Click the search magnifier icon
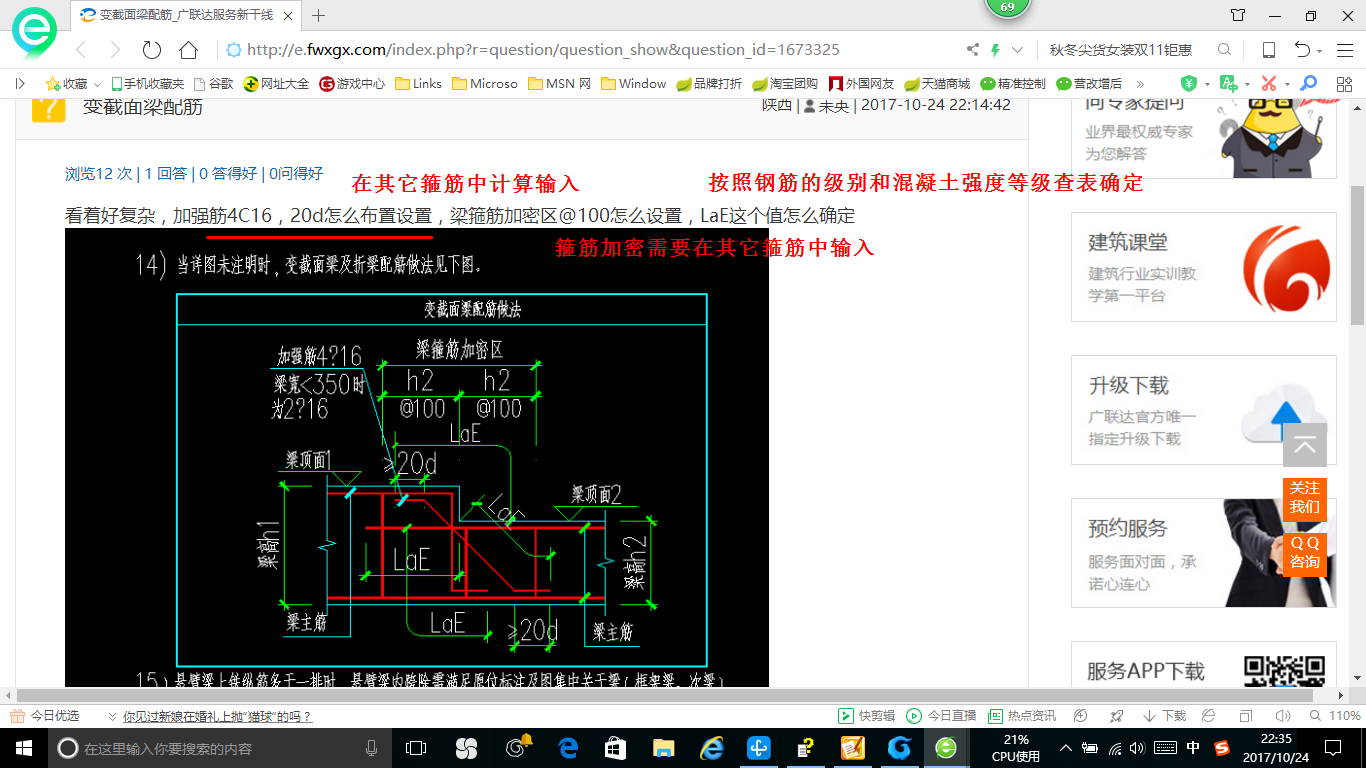The height and width of the screenshot is (768, 1366). 1224,50
